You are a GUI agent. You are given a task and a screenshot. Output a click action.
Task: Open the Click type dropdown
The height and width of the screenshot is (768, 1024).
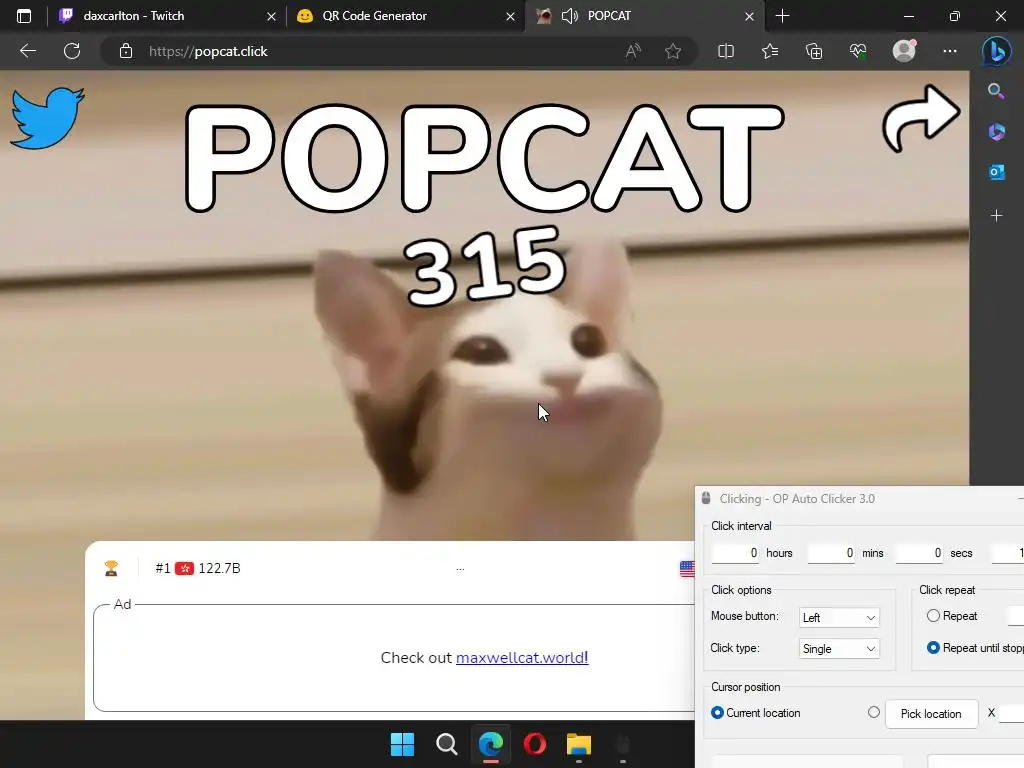pos(839,648)
